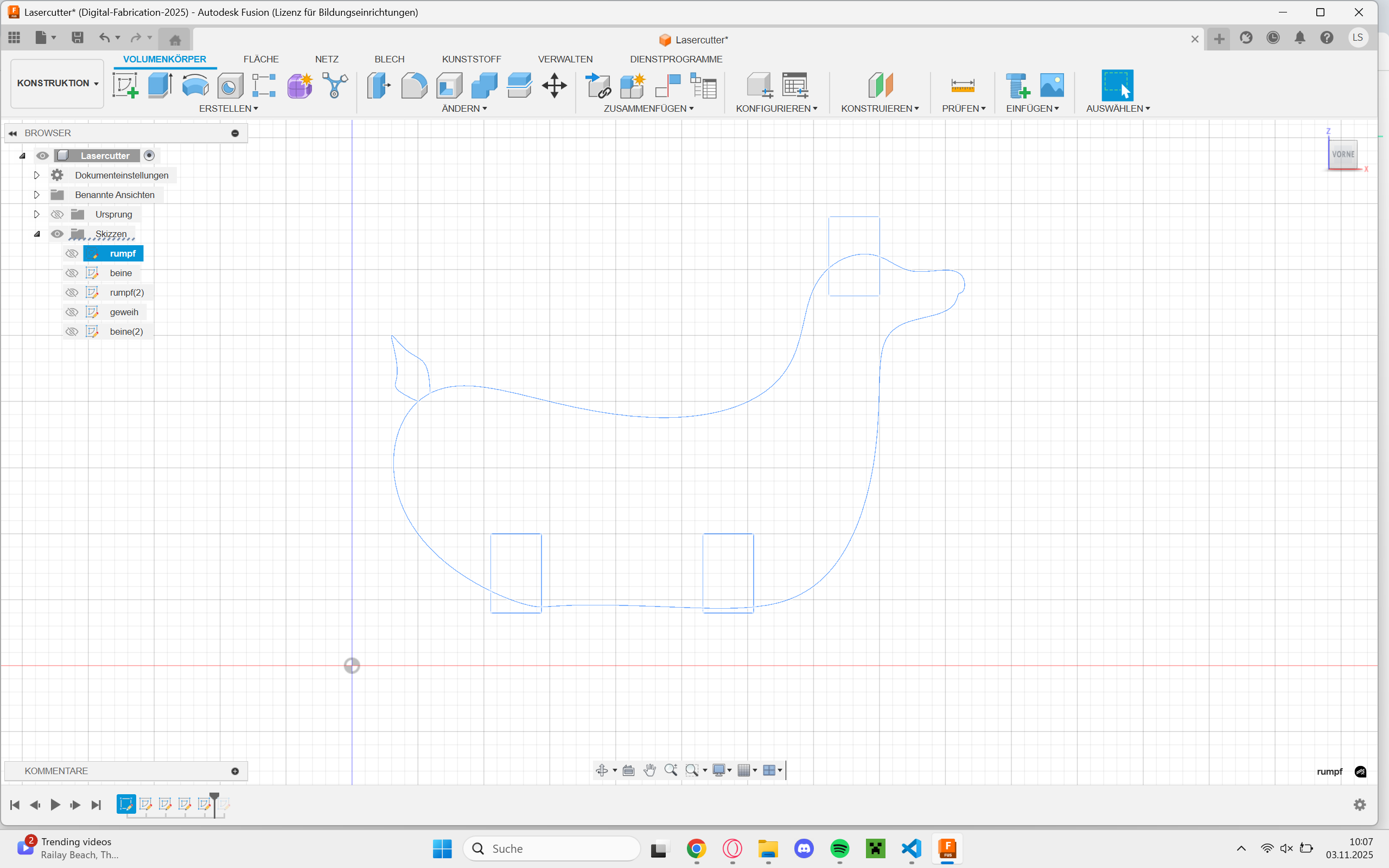Viewport: 1389px width, 868px height.
Task: Expand the Dokumenteinstellungen tree node
Action: tap(37, 175)
